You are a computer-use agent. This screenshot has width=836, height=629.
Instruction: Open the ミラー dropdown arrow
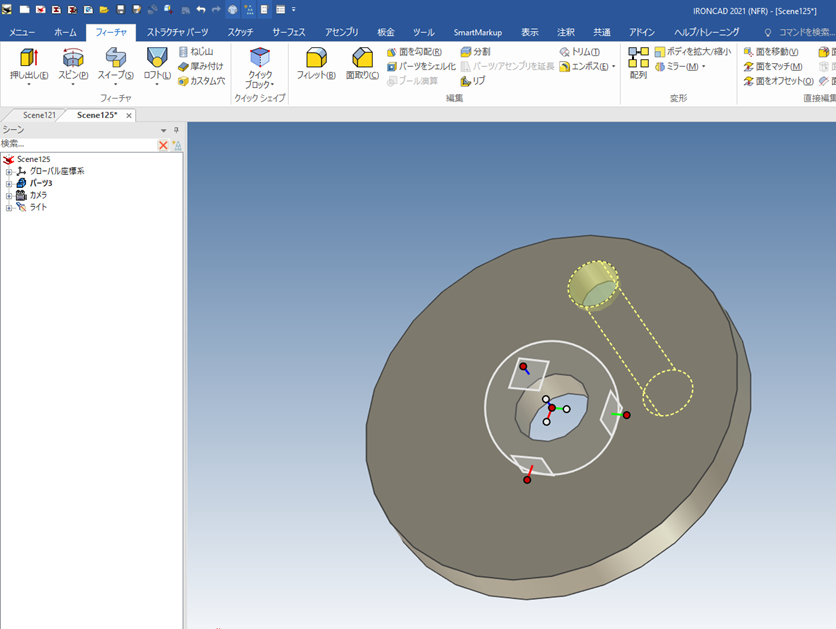pos(703,67)
